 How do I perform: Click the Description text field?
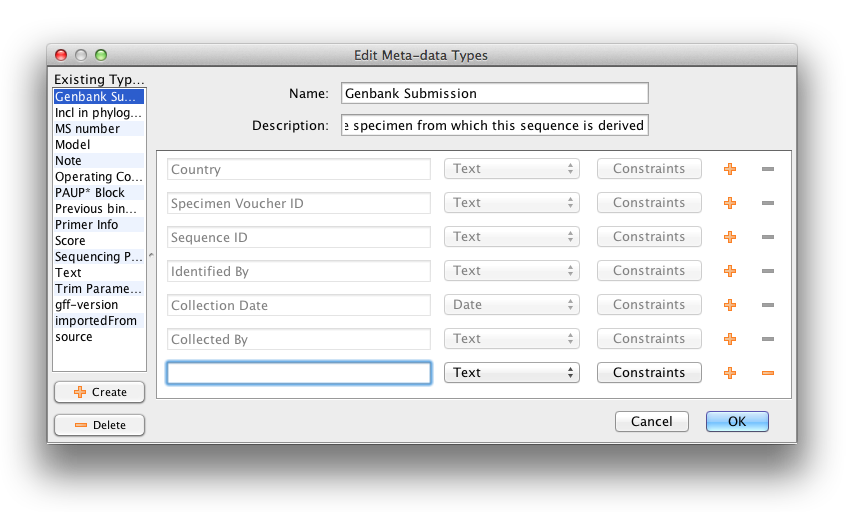[494, 125]
